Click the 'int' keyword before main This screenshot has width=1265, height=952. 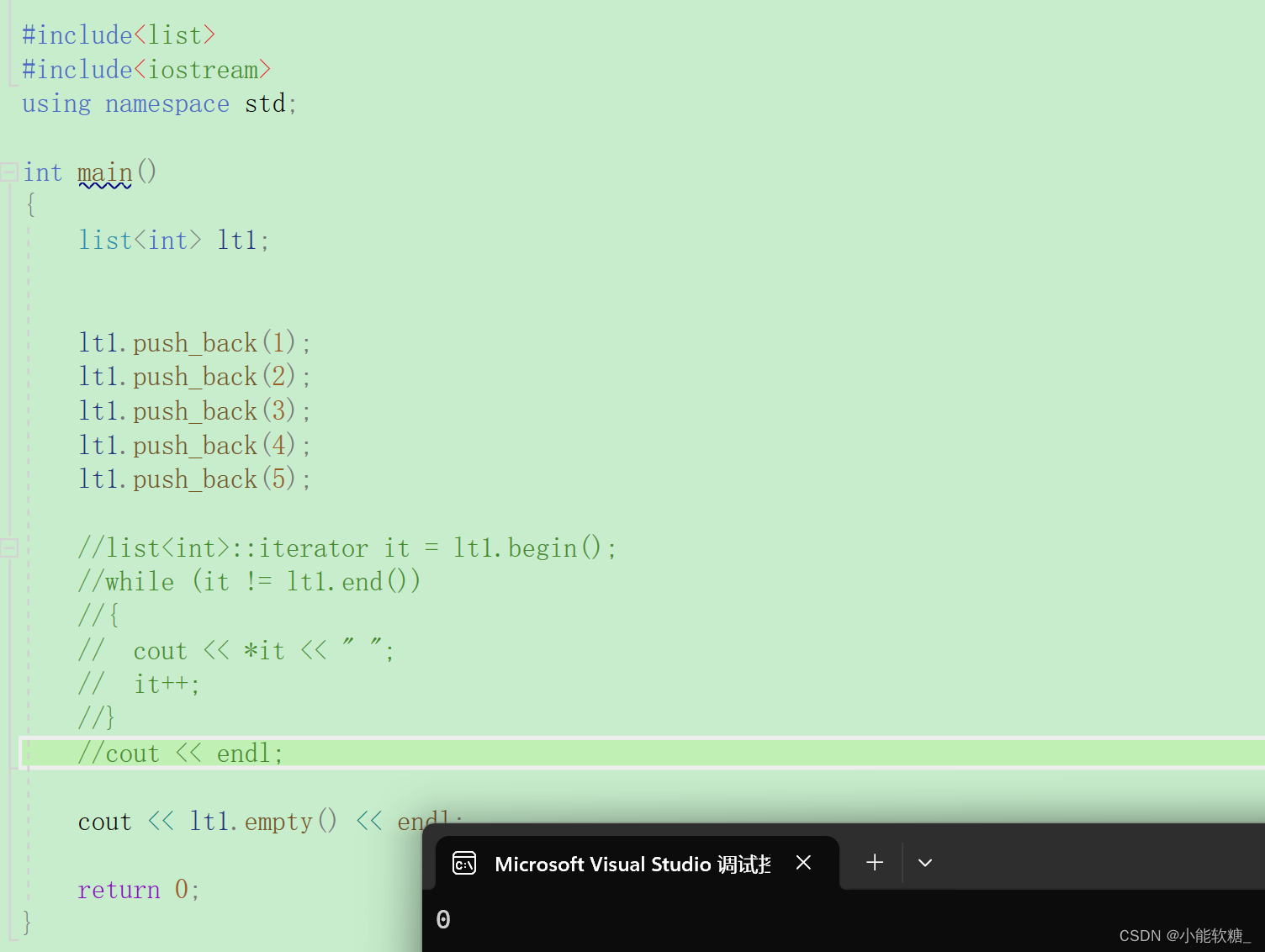[x=43, y=172]
